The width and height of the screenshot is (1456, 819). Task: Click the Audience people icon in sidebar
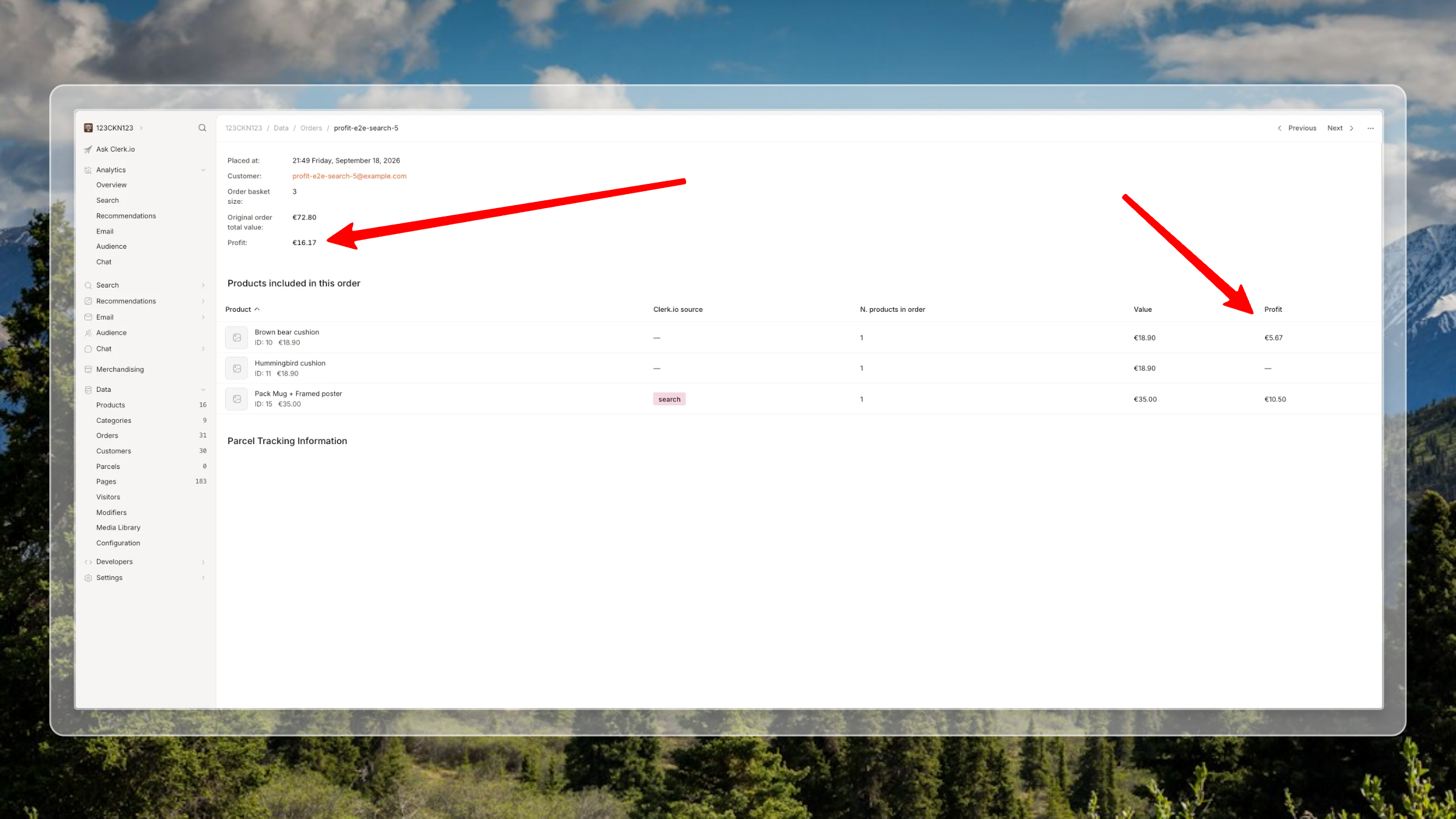pos(88,333)
